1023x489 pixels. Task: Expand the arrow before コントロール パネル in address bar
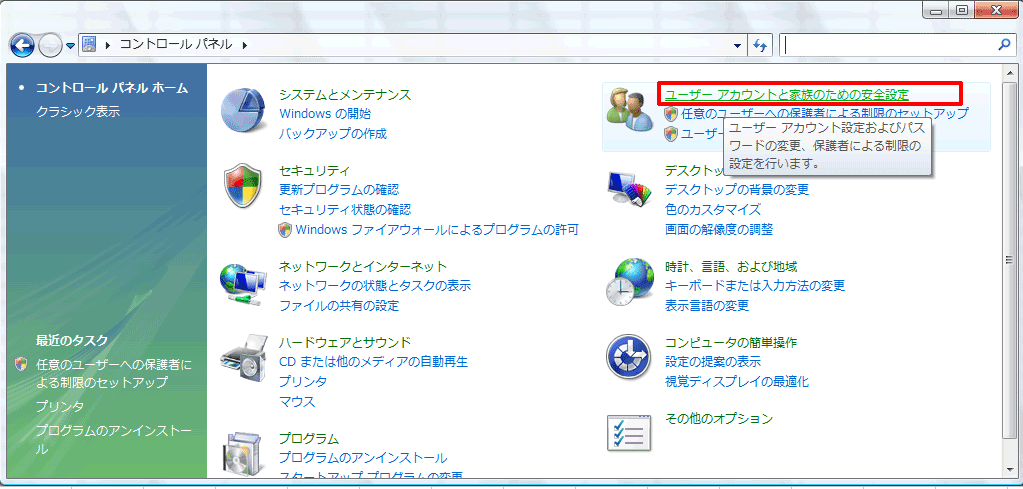pyautogui.click(x=107, y=45)
